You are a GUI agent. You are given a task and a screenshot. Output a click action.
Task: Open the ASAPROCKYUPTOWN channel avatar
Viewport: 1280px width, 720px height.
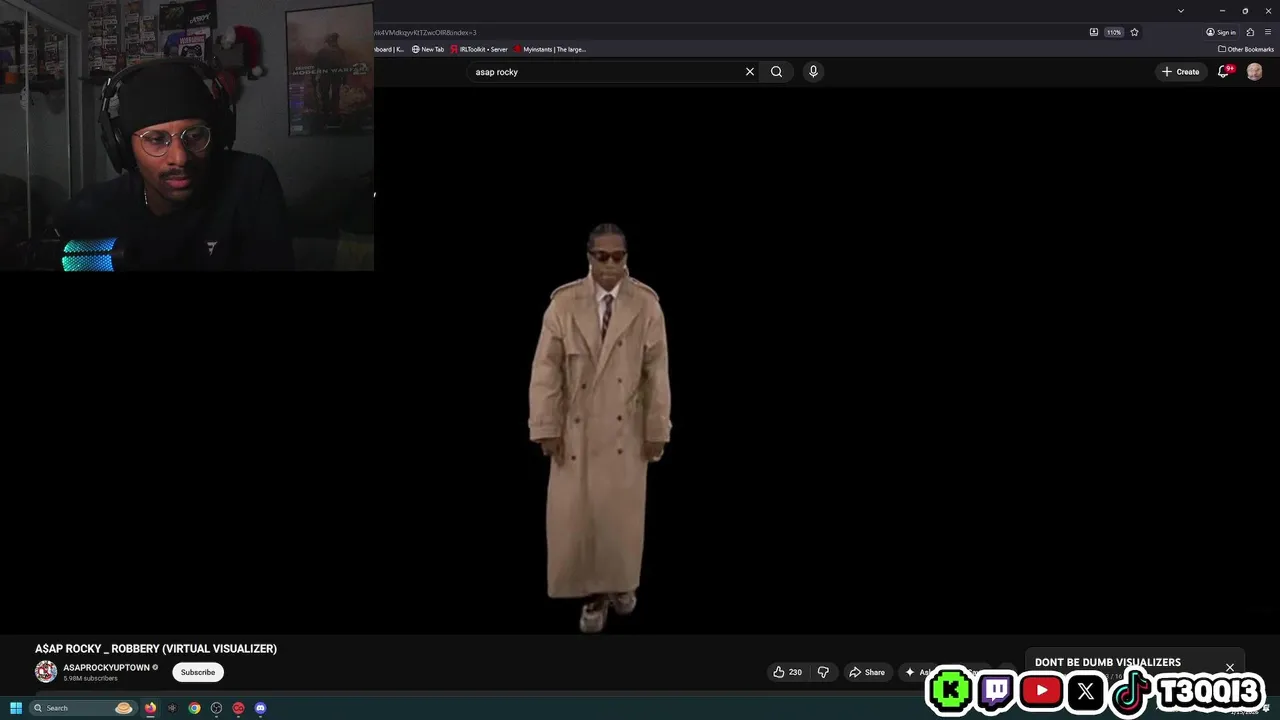tap(46, 672)
